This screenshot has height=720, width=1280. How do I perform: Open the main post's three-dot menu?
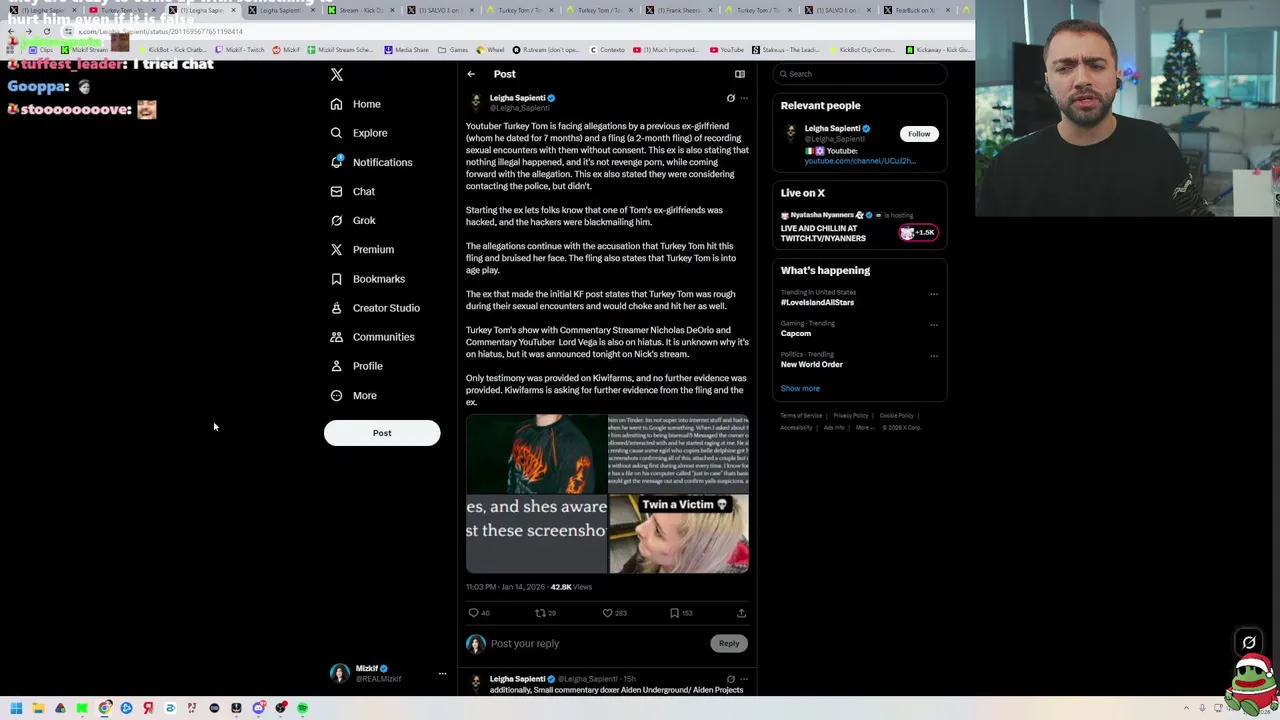point(744,98)
